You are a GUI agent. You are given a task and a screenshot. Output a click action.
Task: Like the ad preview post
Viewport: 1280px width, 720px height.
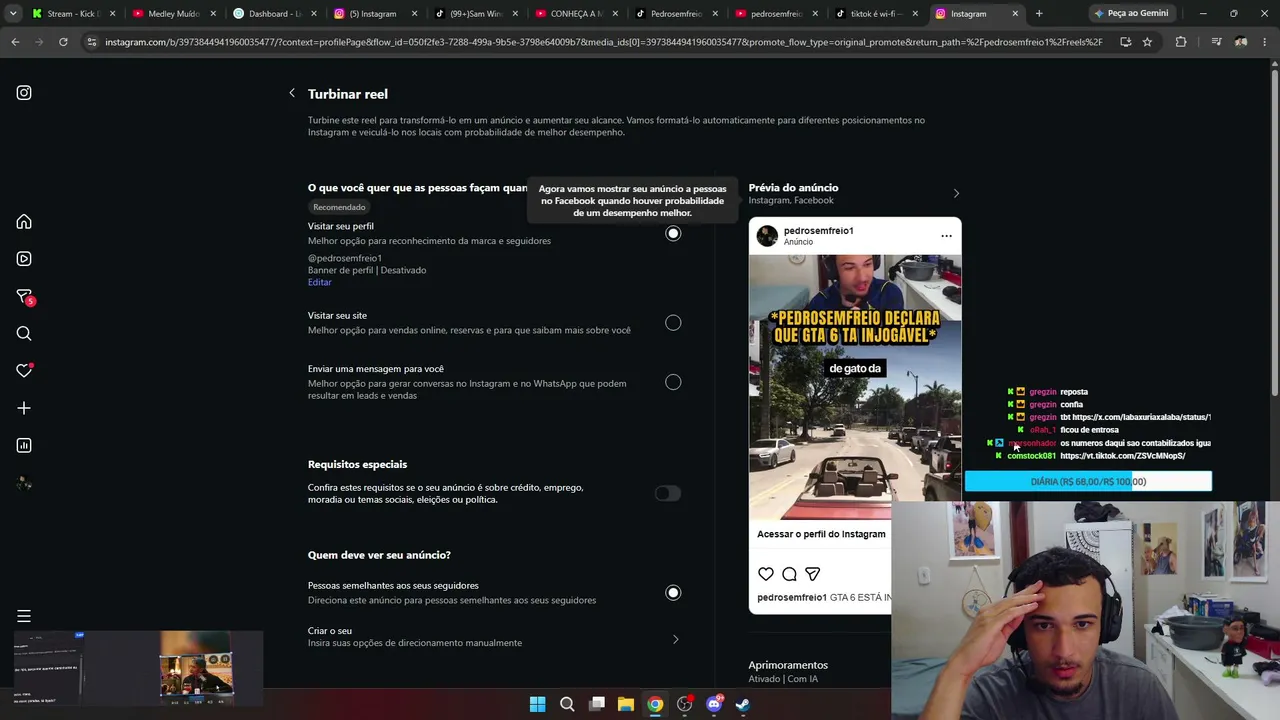(766, 574)
